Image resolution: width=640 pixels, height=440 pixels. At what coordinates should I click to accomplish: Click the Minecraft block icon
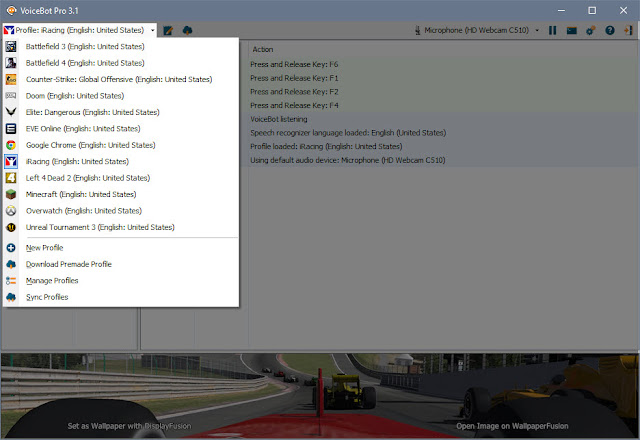click(11, 194)
